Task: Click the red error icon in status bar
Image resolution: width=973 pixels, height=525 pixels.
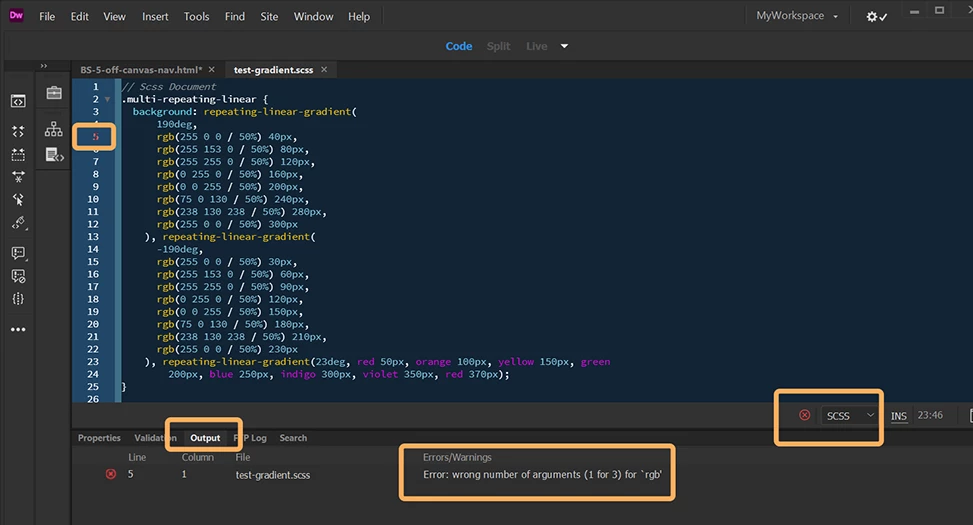Action: 804,415
